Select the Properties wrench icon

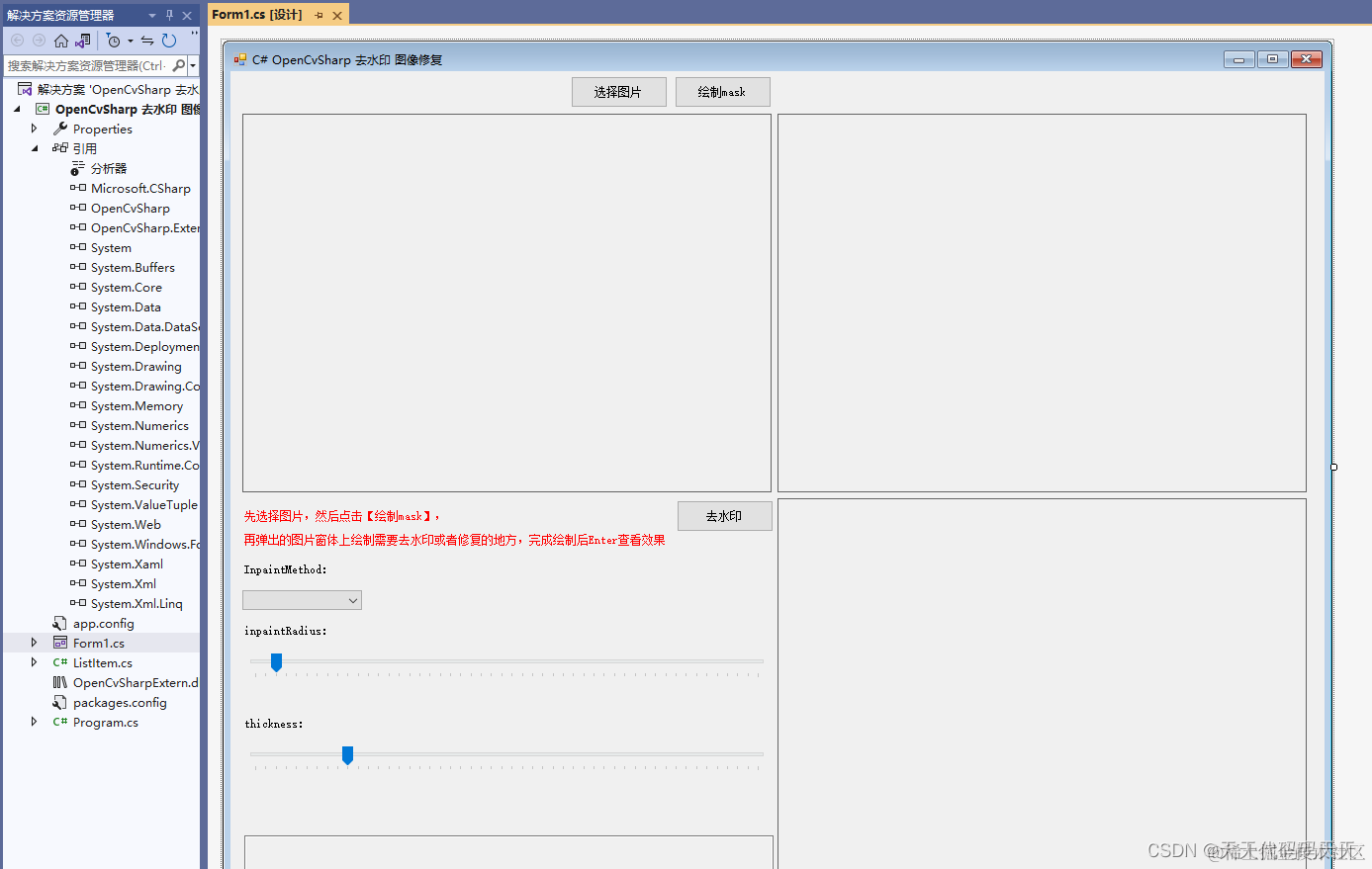point(60,129)
